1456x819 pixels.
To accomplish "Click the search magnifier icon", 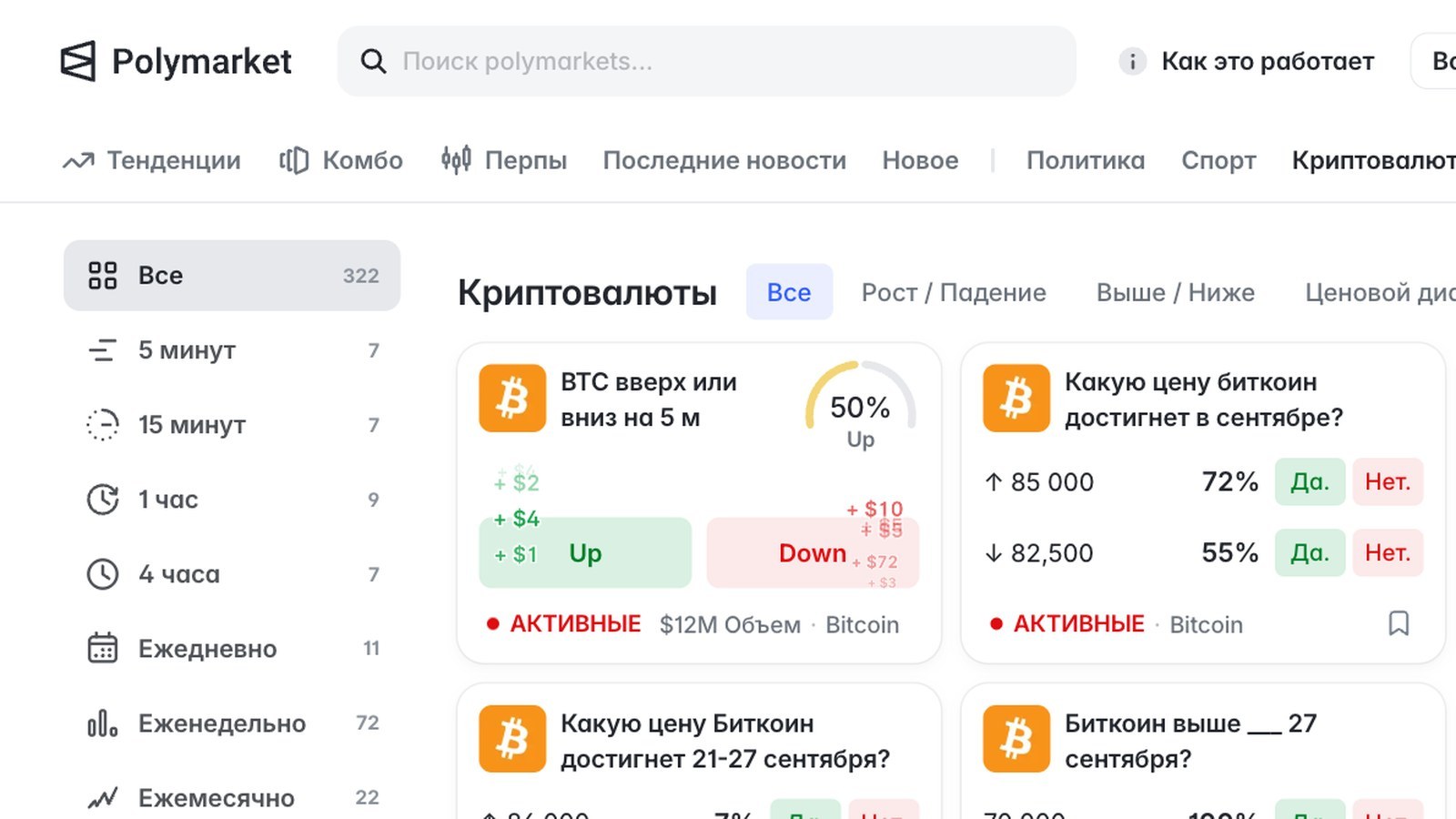I will (x=373, y=61).
